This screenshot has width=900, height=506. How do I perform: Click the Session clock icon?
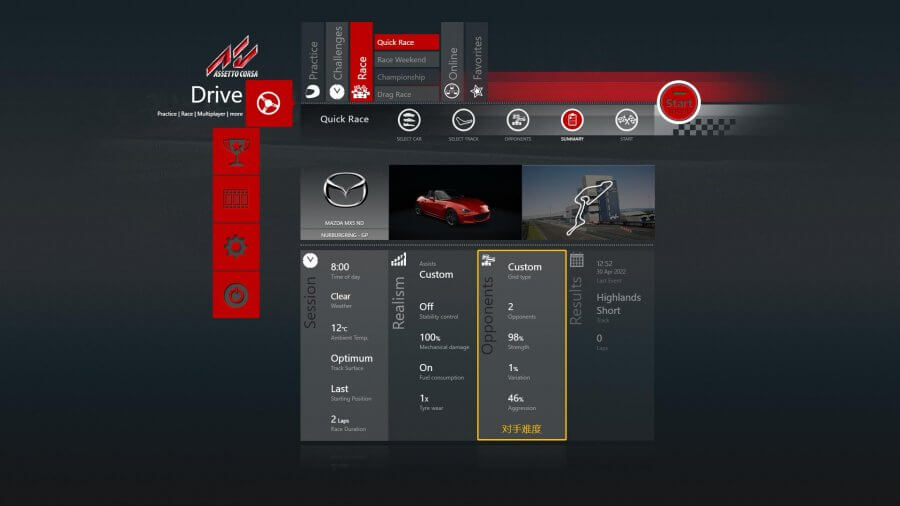(x=310, y=260)
